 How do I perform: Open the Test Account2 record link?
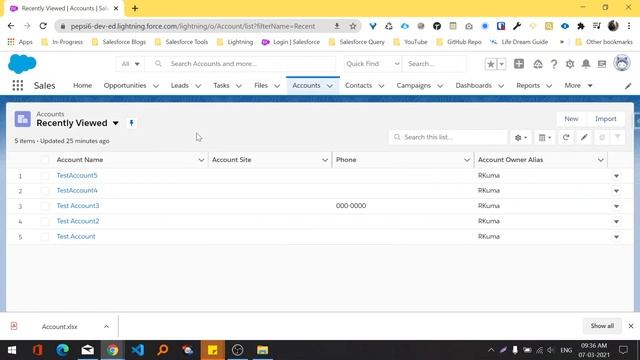pyautogui.click(x=78, y=221)
